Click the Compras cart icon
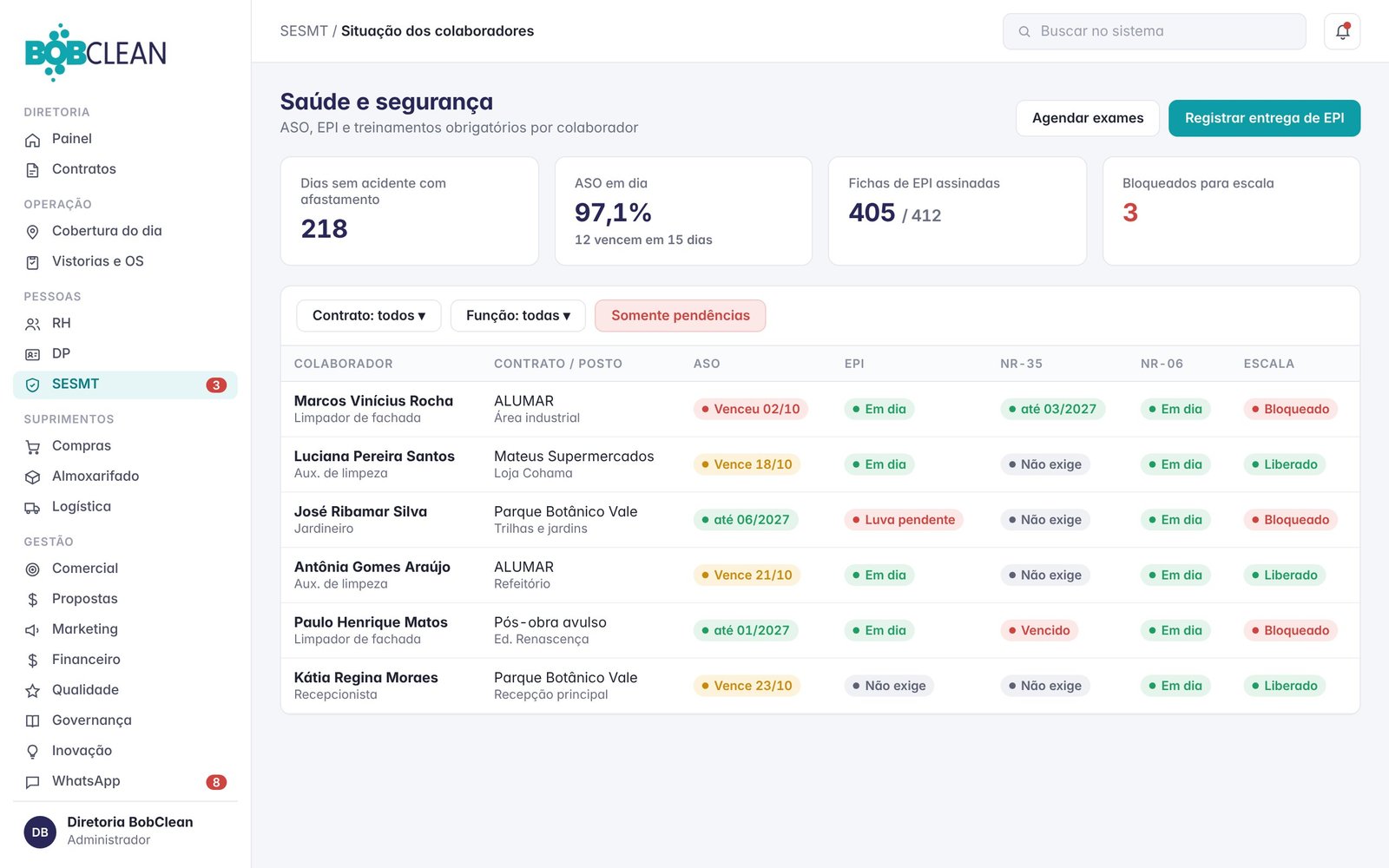Screen dimensions: 1389x868 (x=33, y=446)
